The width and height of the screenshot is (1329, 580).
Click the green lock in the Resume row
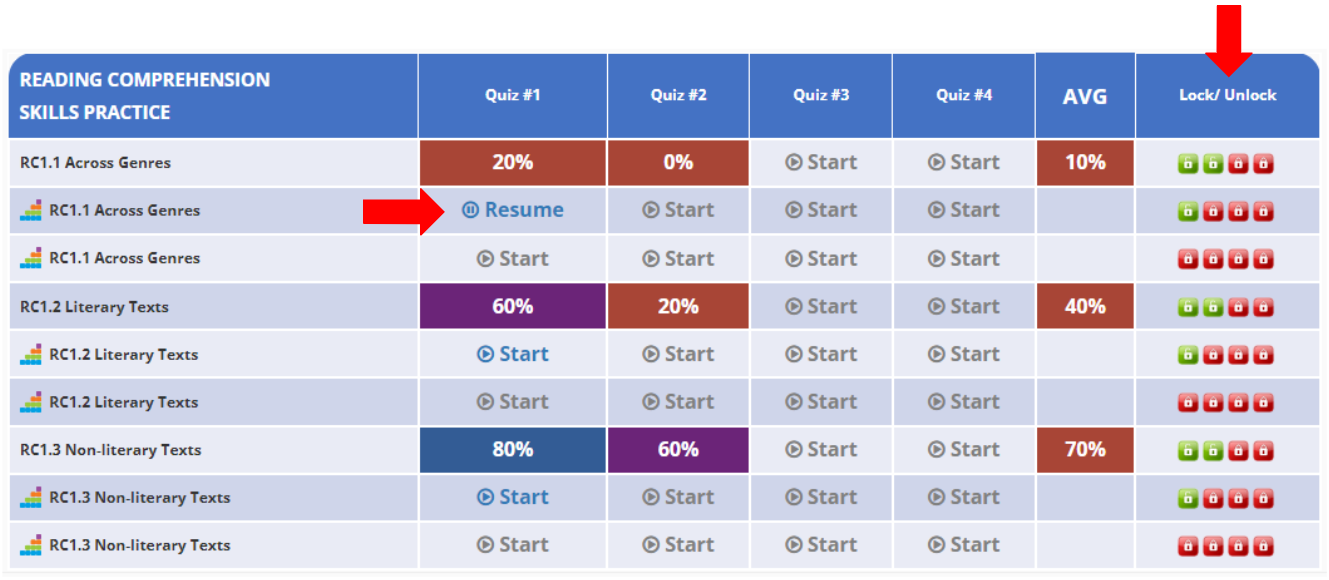1187,211
